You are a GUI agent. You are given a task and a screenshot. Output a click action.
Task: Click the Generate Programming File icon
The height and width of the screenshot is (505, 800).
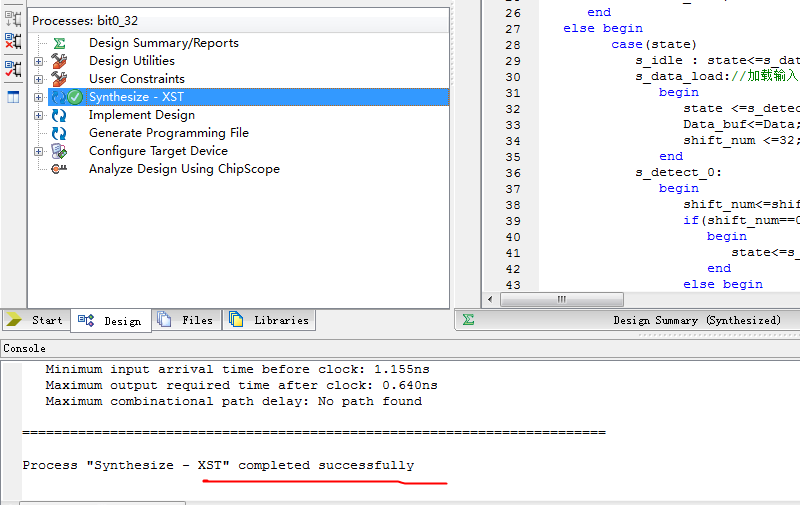click(x=59, y=133)
